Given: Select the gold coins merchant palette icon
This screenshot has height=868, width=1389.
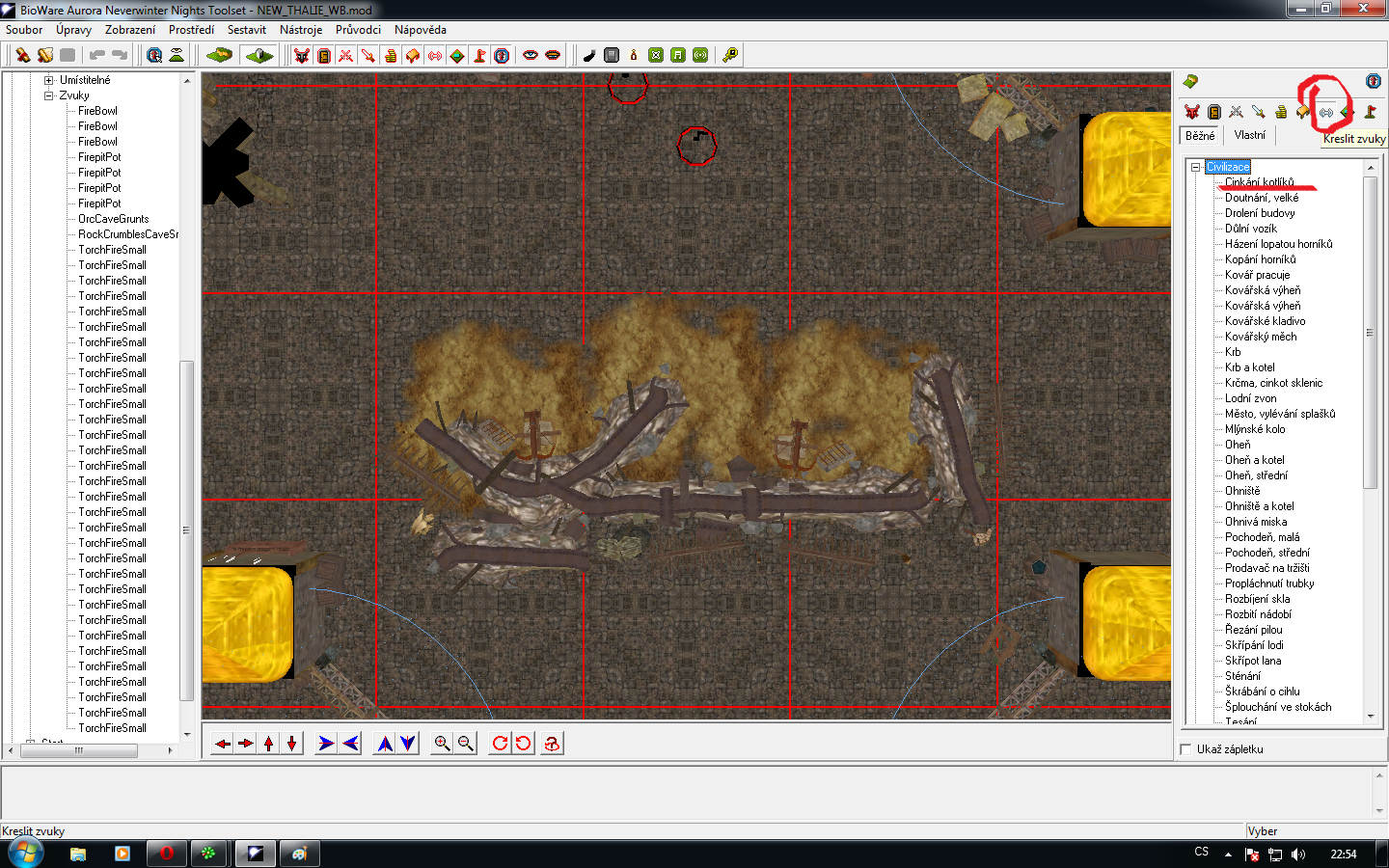Looking at the screenshot, I should [1281, 112].
